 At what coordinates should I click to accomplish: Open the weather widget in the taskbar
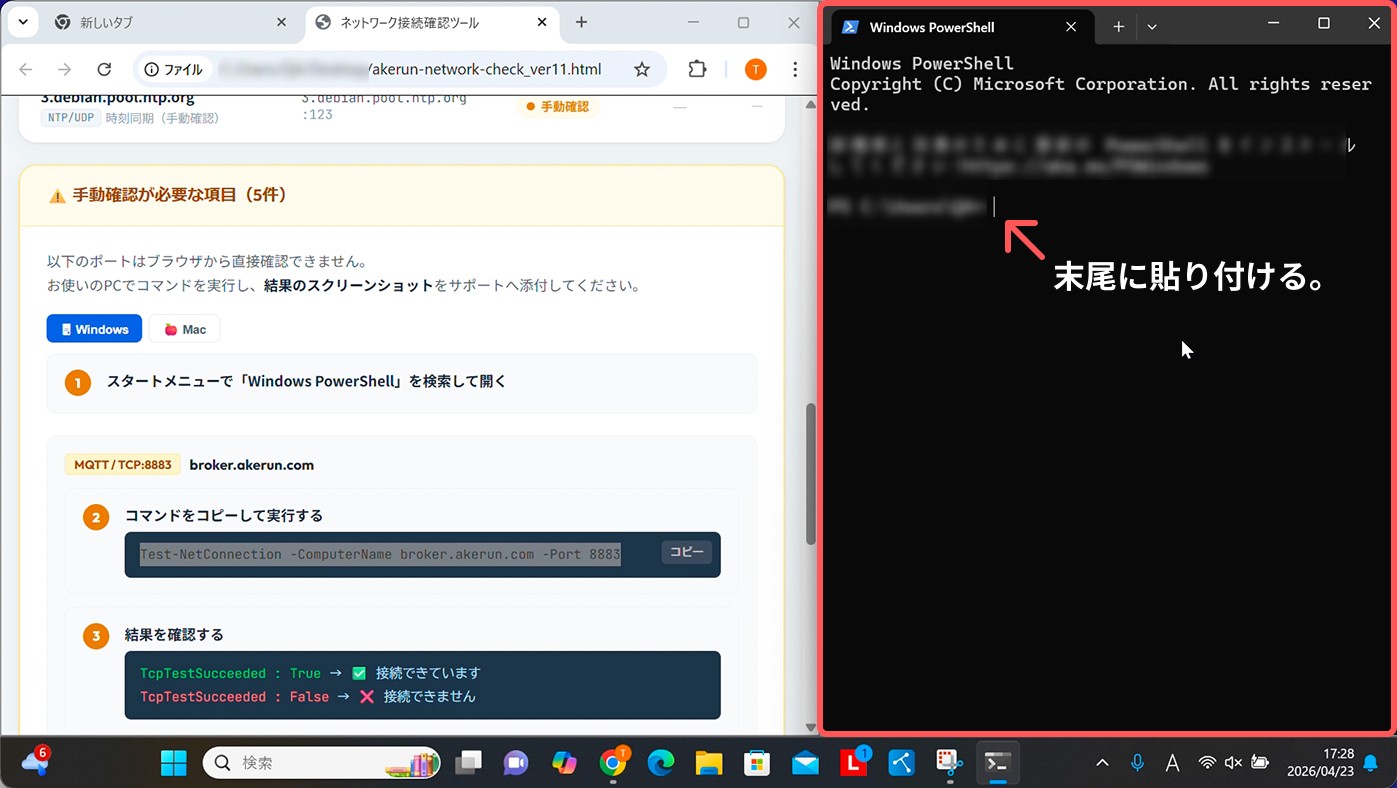tap(35, 763)
